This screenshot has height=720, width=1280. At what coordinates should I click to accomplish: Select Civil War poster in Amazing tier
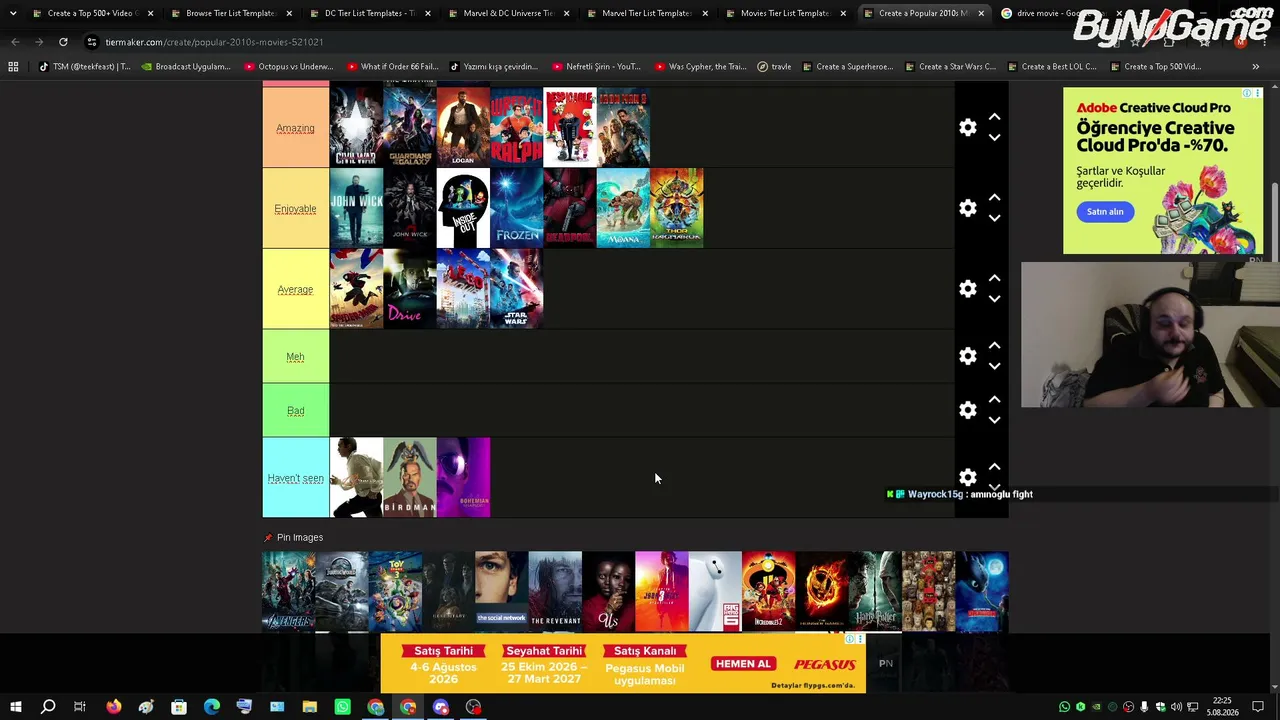[x=356, y=127]
